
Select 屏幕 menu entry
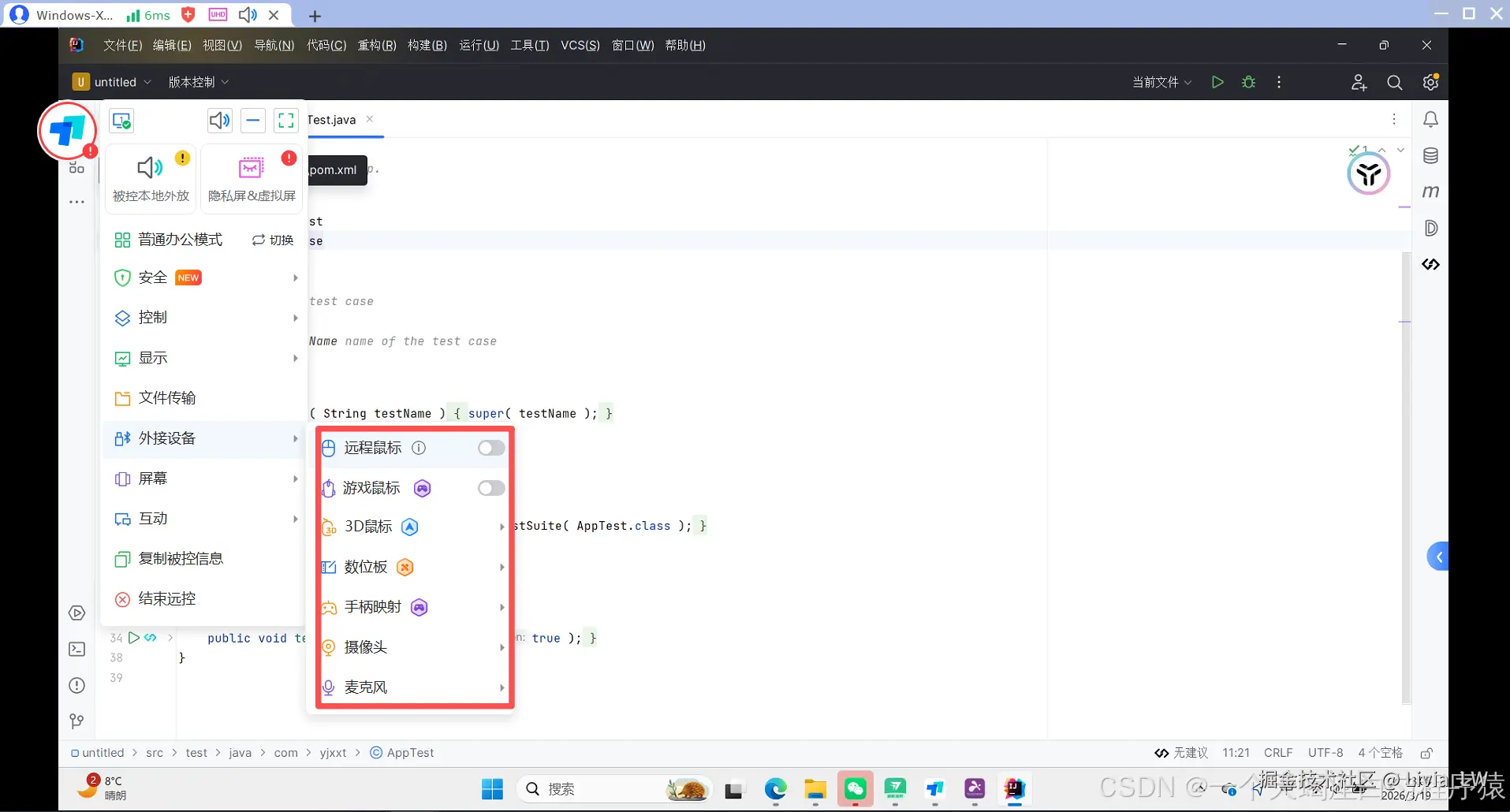(x=203, y=479)
